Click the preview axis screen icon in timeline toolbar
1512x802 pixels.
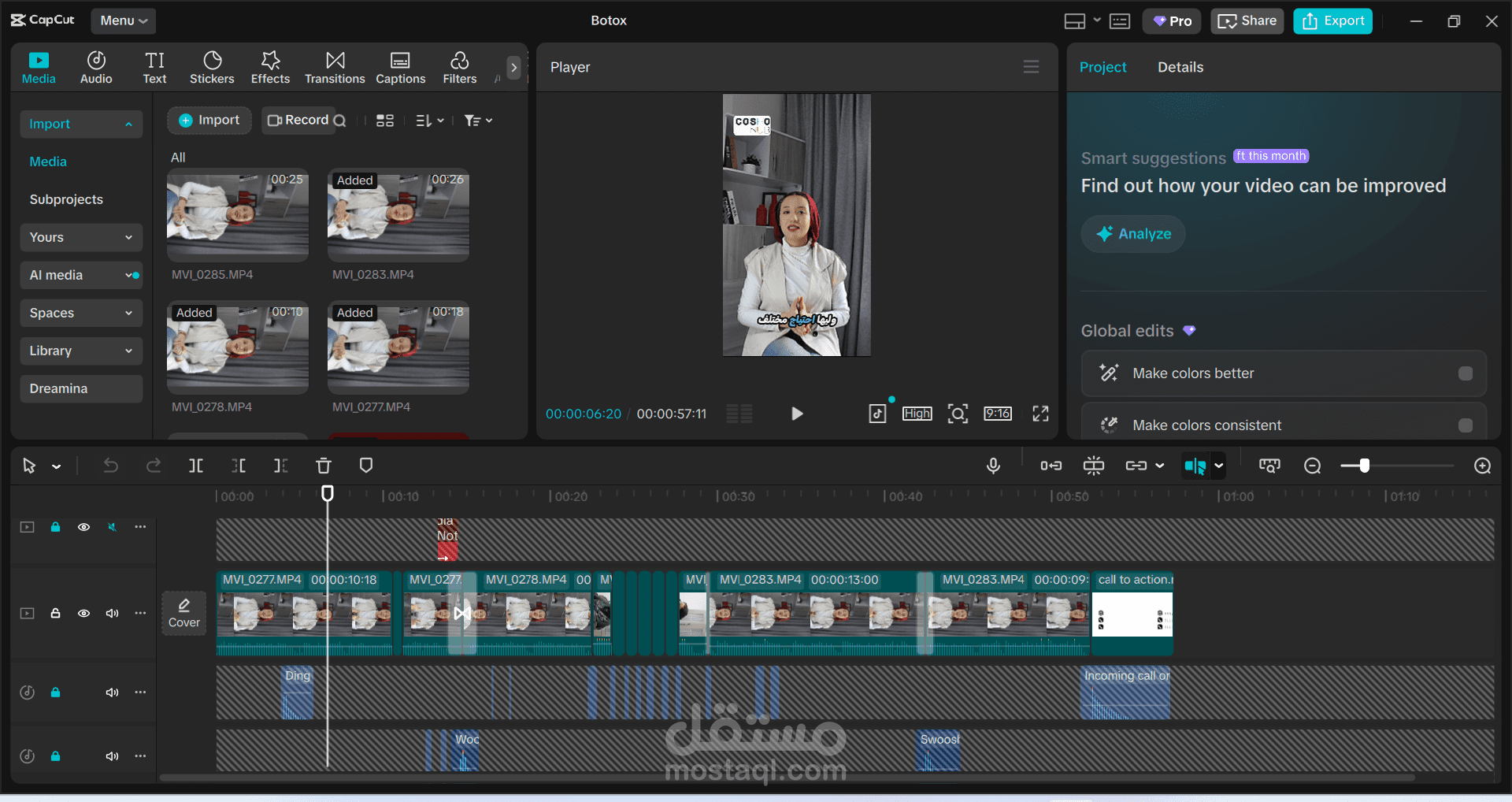coord(1269,466)
